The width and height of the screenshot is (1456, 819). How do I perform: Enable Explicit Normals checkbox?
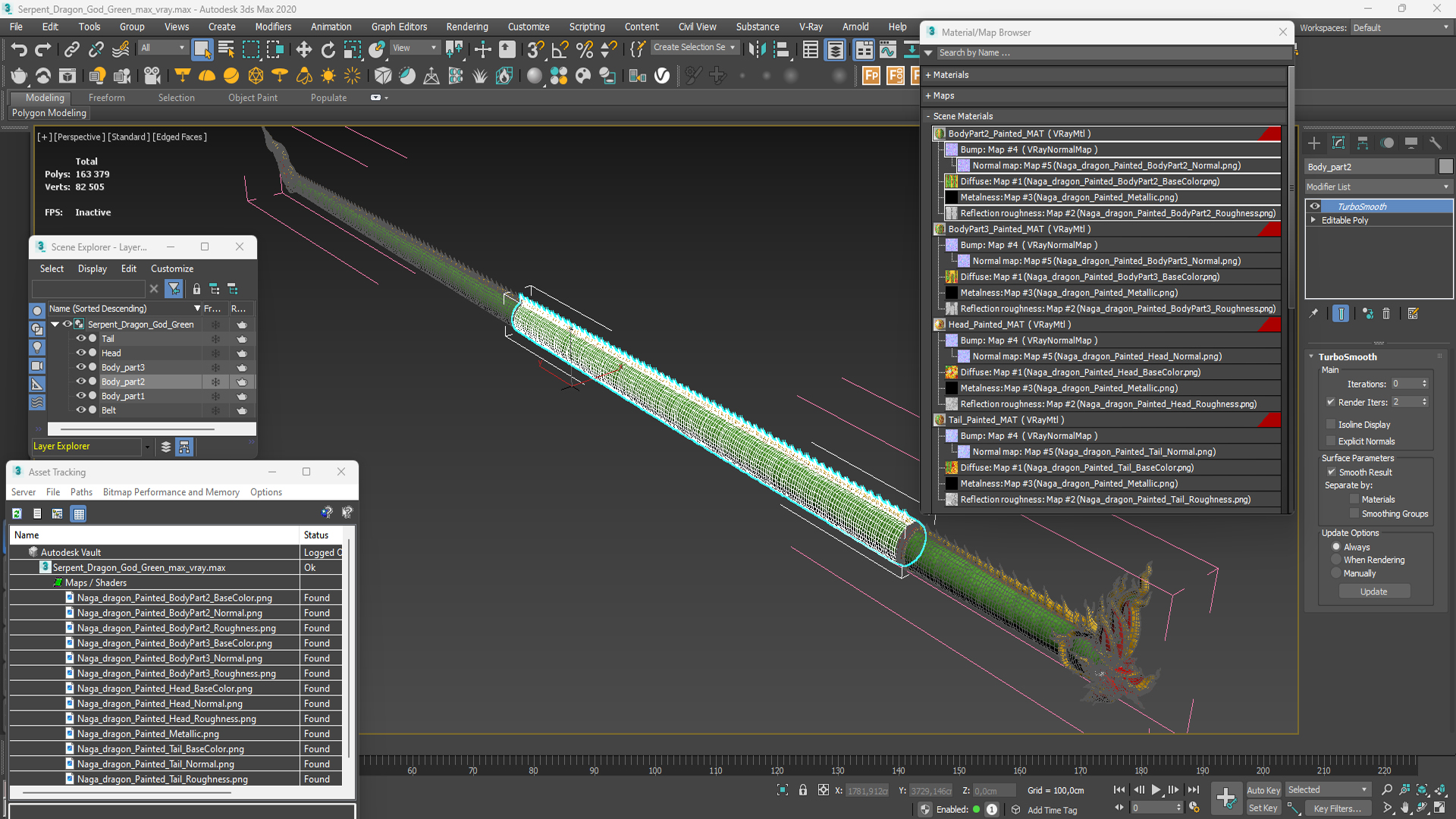[1331, 441]
